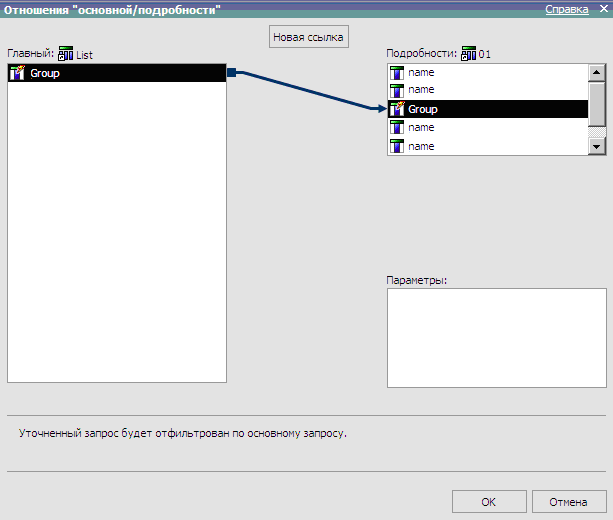
Task: Click the scrollbar thumb of Подробности list
Action: point(597,103)
